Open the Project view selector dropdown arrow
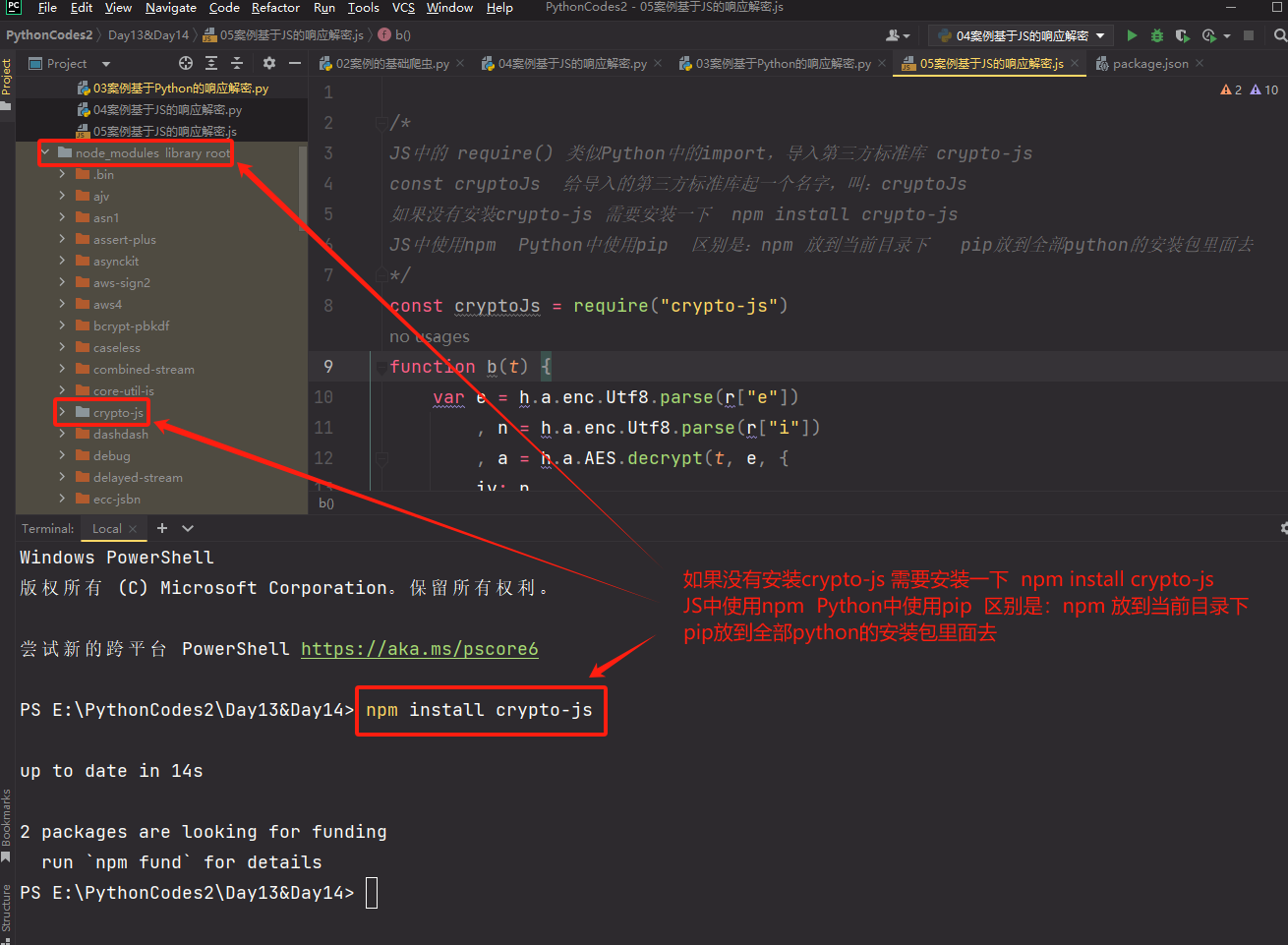The width and height of the screenshot is (1288, 945). tap(106, 64)
